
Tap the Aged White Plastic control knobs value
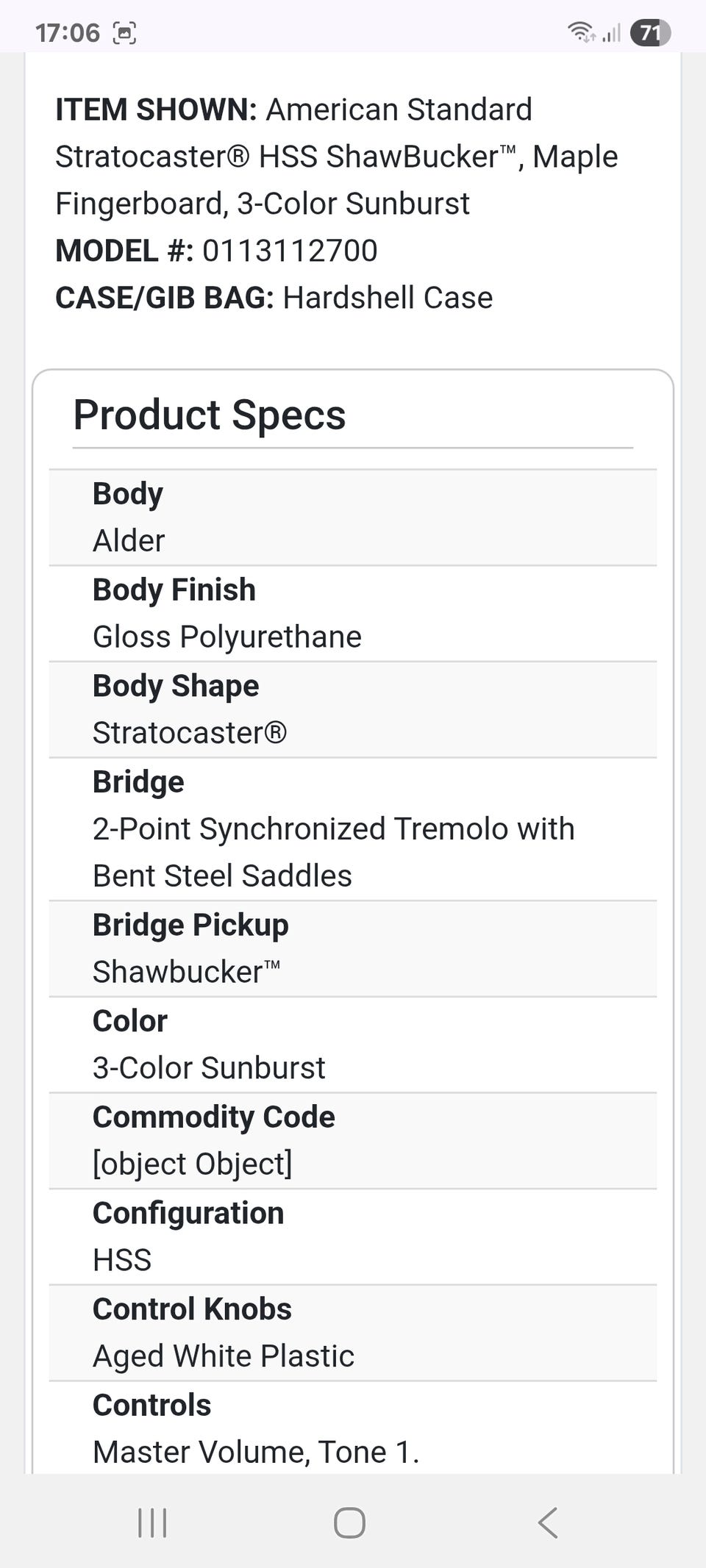tap(224, 1356)
